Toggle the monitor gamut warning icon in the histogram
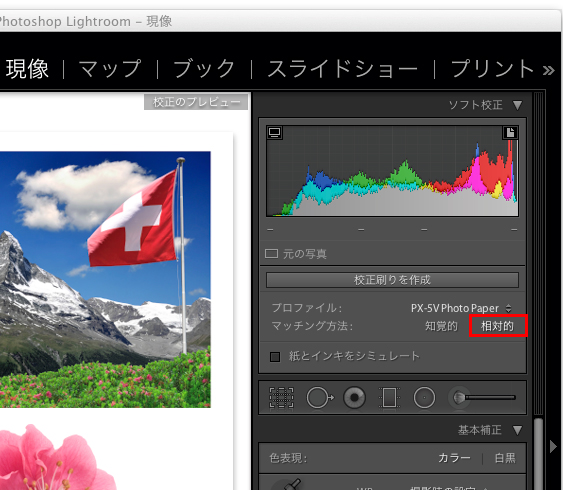The width and height of the screenshot is (563, 490). click(x=275, y=132)
